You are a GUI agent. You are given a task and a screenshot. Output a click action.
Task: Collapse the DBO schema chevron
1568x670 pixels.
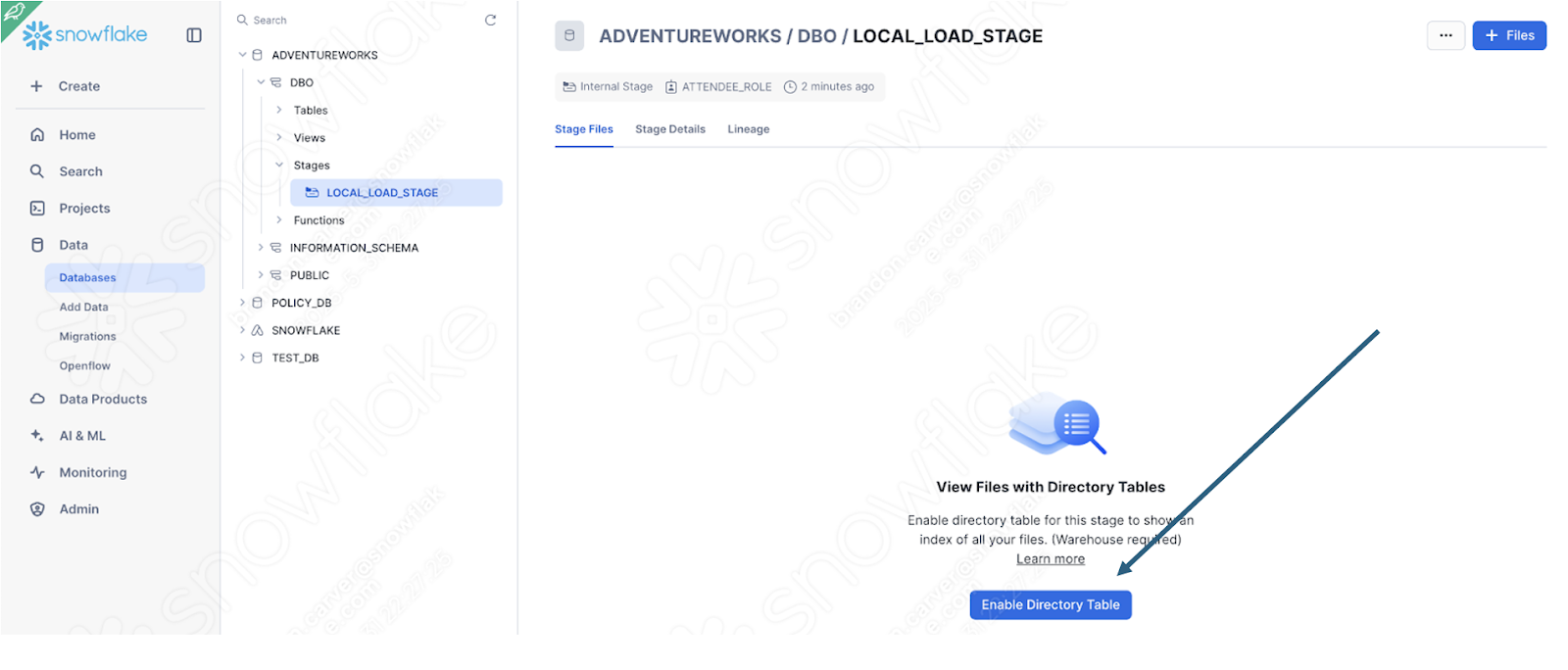click(x=261, y=82)
